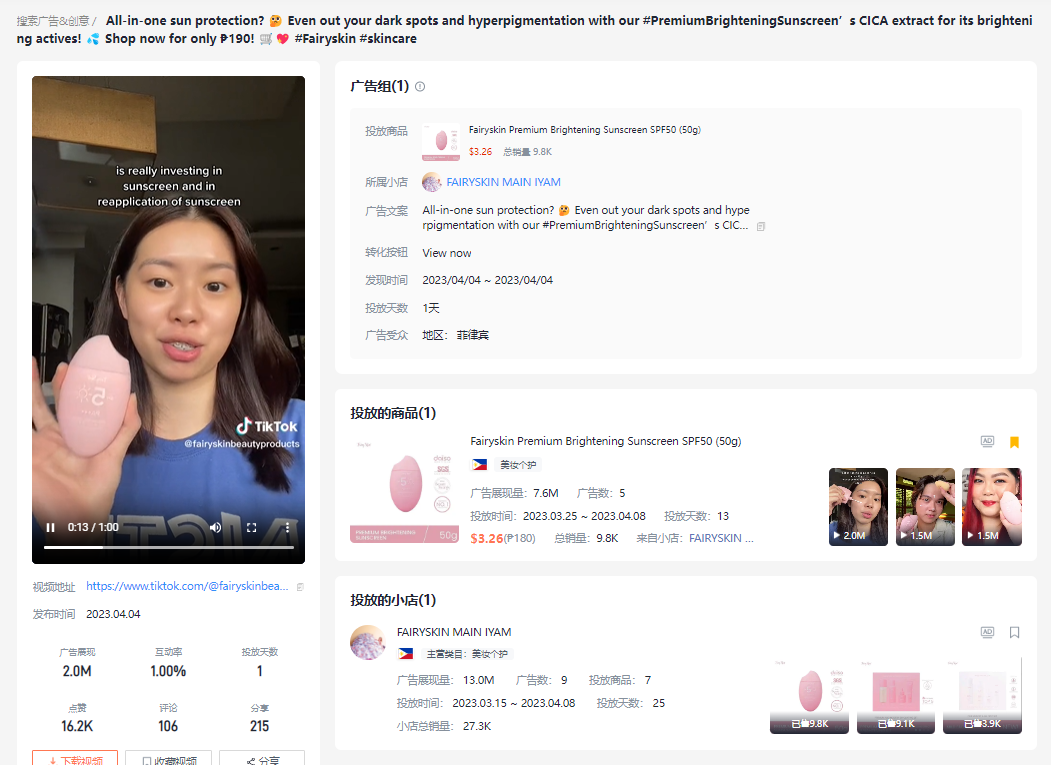Enter fullscreen mode on the video player

click(x=252, y=527)
